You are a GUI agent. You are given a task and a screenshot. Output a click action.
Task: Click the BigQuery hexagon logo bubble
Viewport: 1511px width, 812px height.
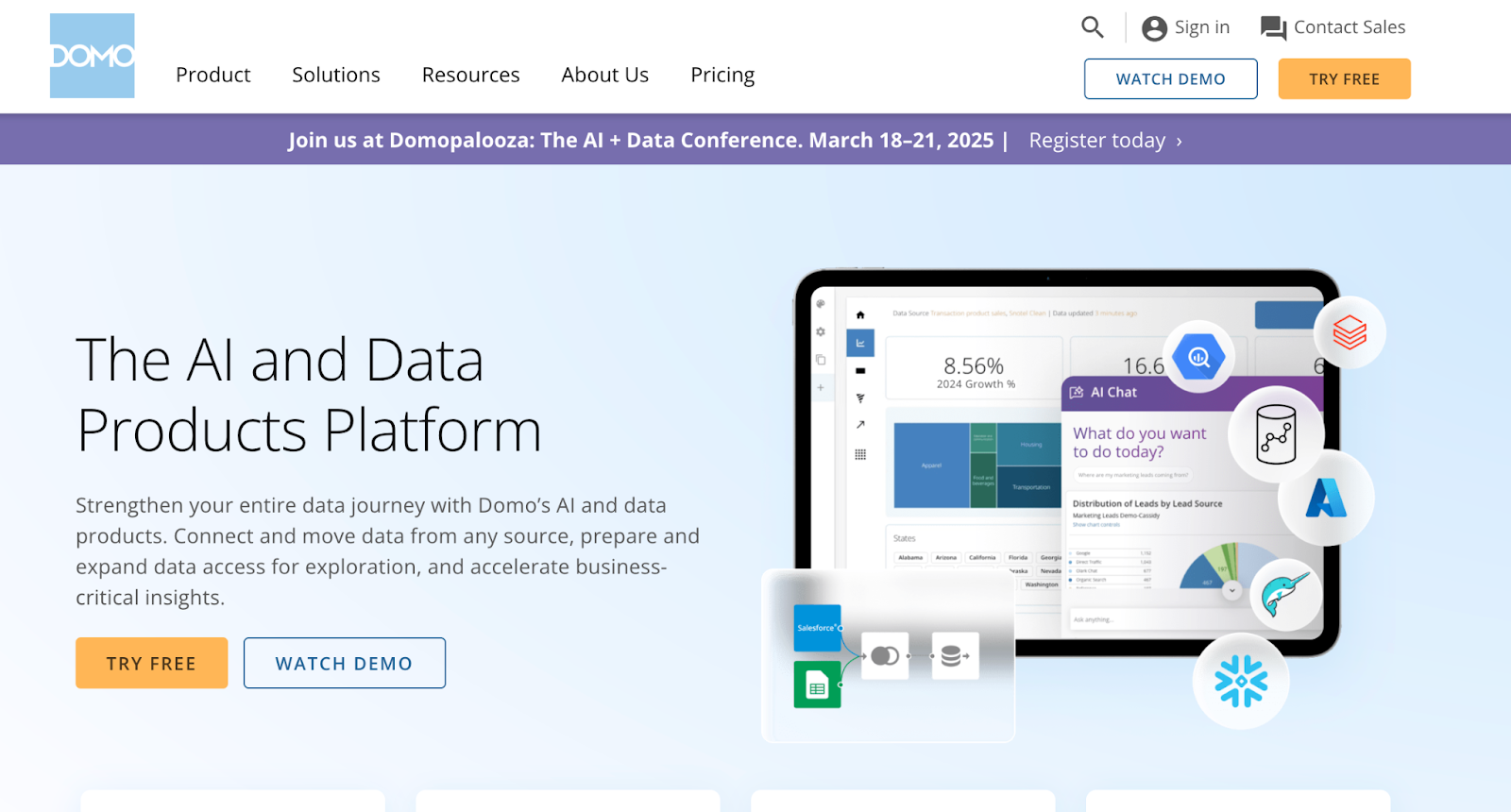tap(1198, 357)
